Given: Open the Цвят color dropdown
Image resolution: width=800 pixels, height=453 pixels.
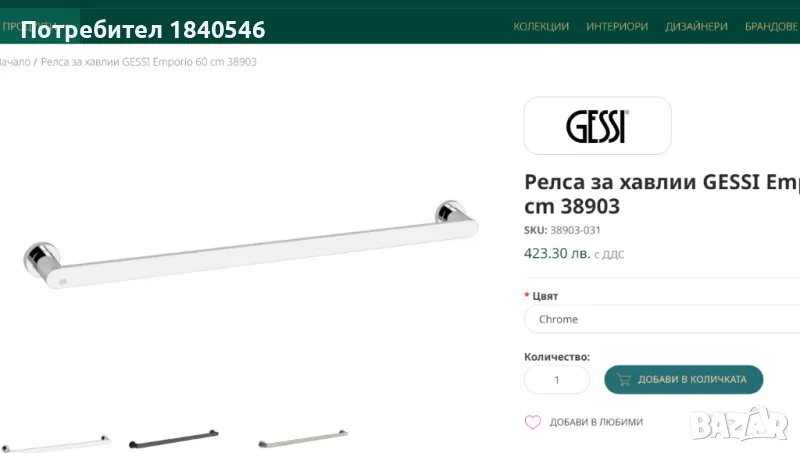Looking at the screenshot, I should [x=662, y=319].
